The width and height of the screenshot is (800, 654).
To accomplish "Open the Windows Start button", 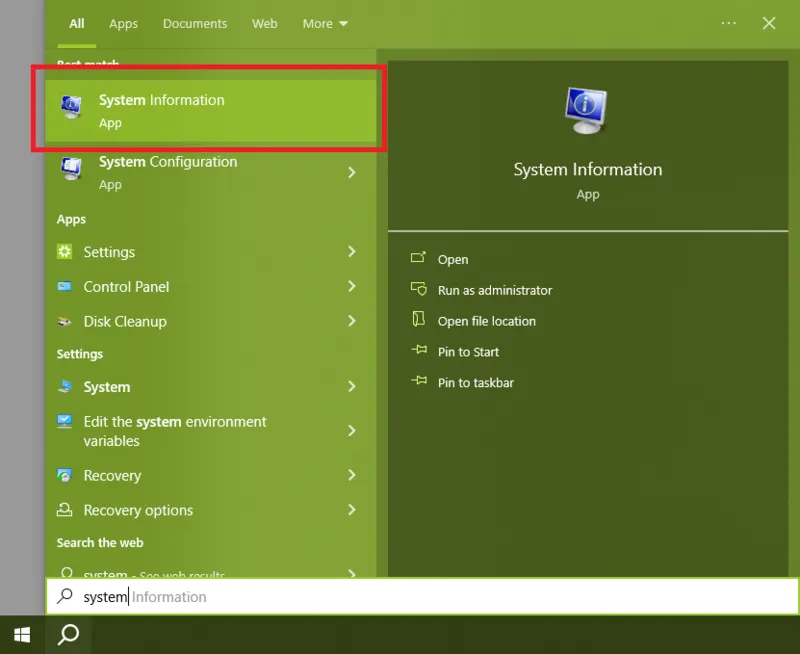I will (22, 635).
